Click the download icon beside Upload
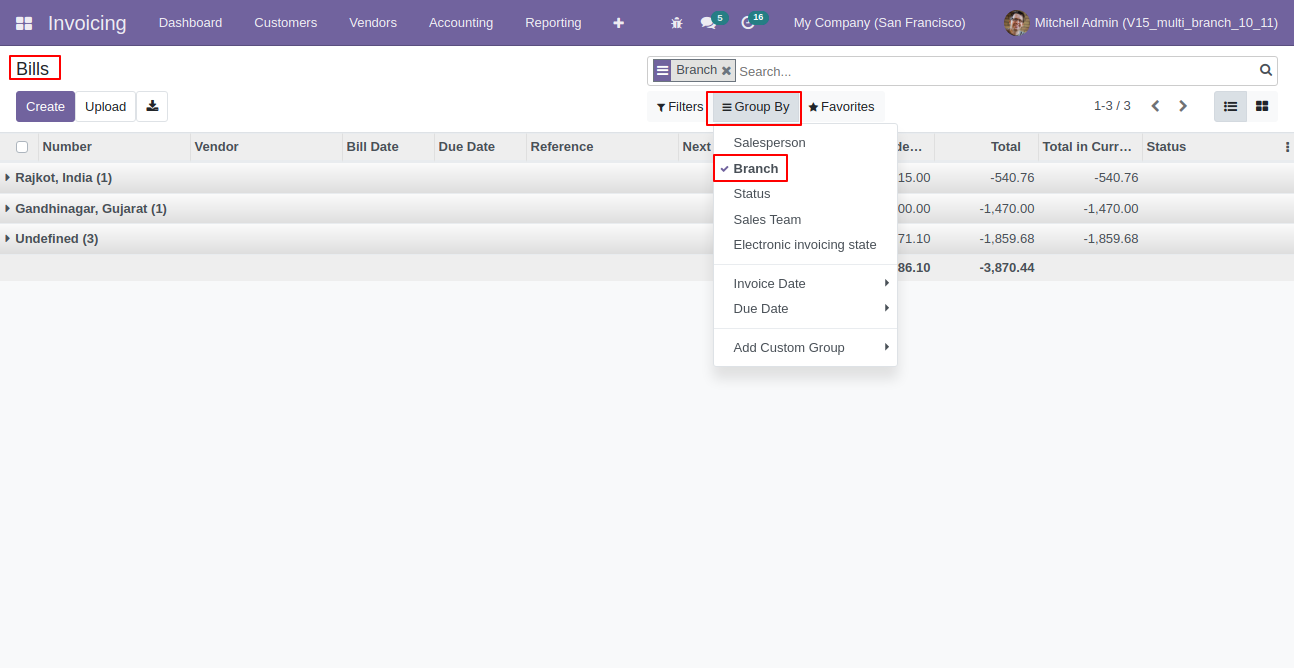1294x668 pixels. tap(152, 106)
